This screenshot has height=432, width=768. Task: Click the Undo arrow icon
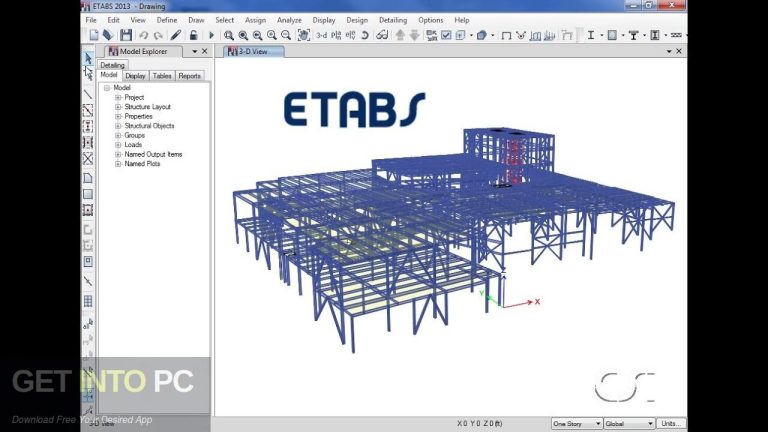[143, 35]
